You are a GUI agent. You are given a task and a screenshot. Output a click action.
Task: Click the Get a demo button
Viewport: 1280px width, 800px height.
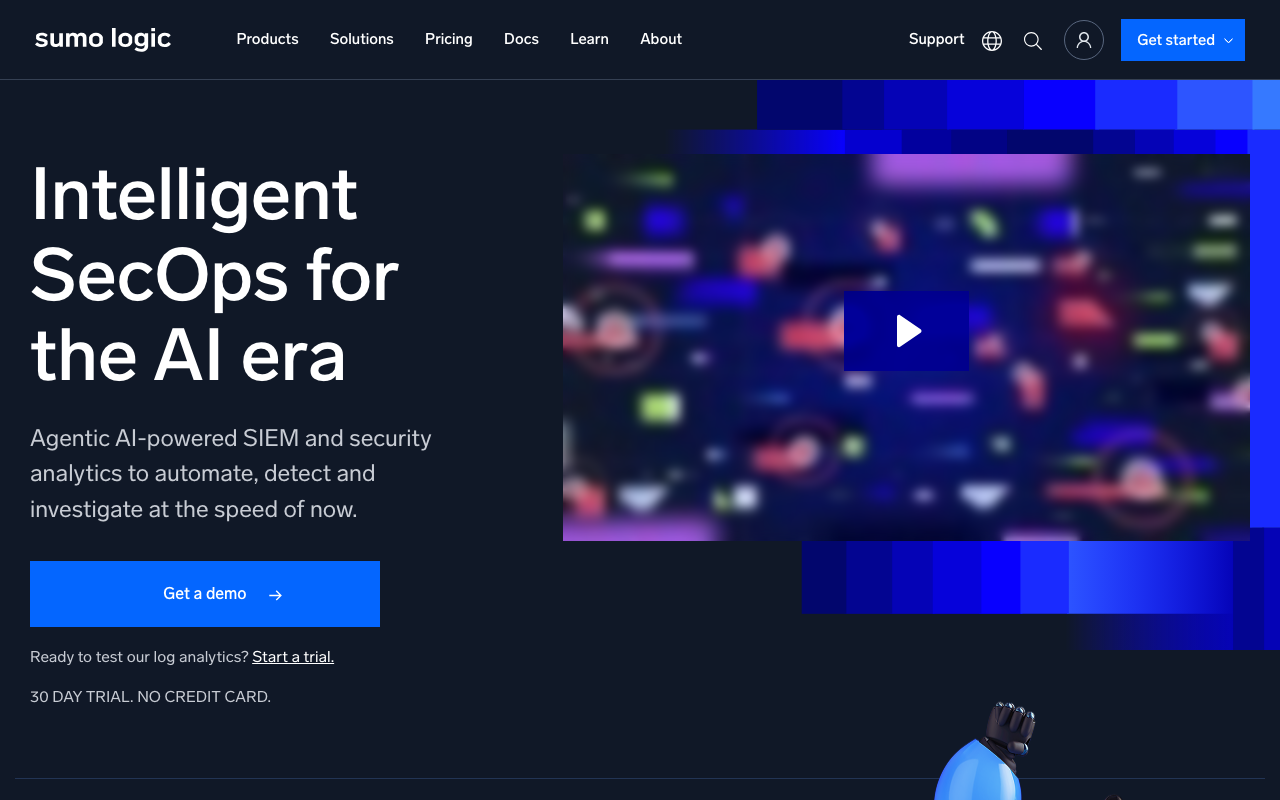pos(205,594)
